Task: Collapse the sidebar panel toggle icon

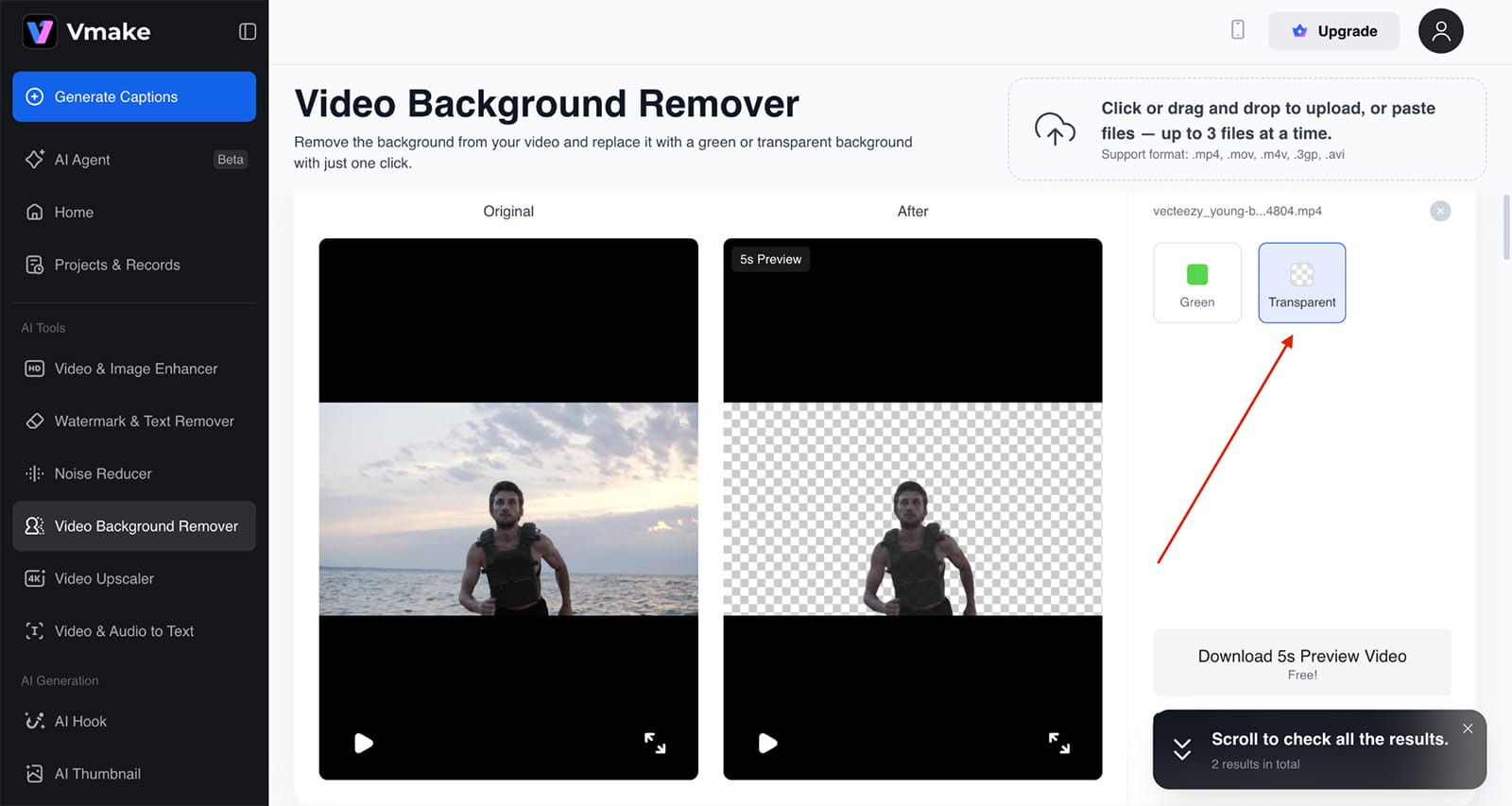Action: [248, 31]
